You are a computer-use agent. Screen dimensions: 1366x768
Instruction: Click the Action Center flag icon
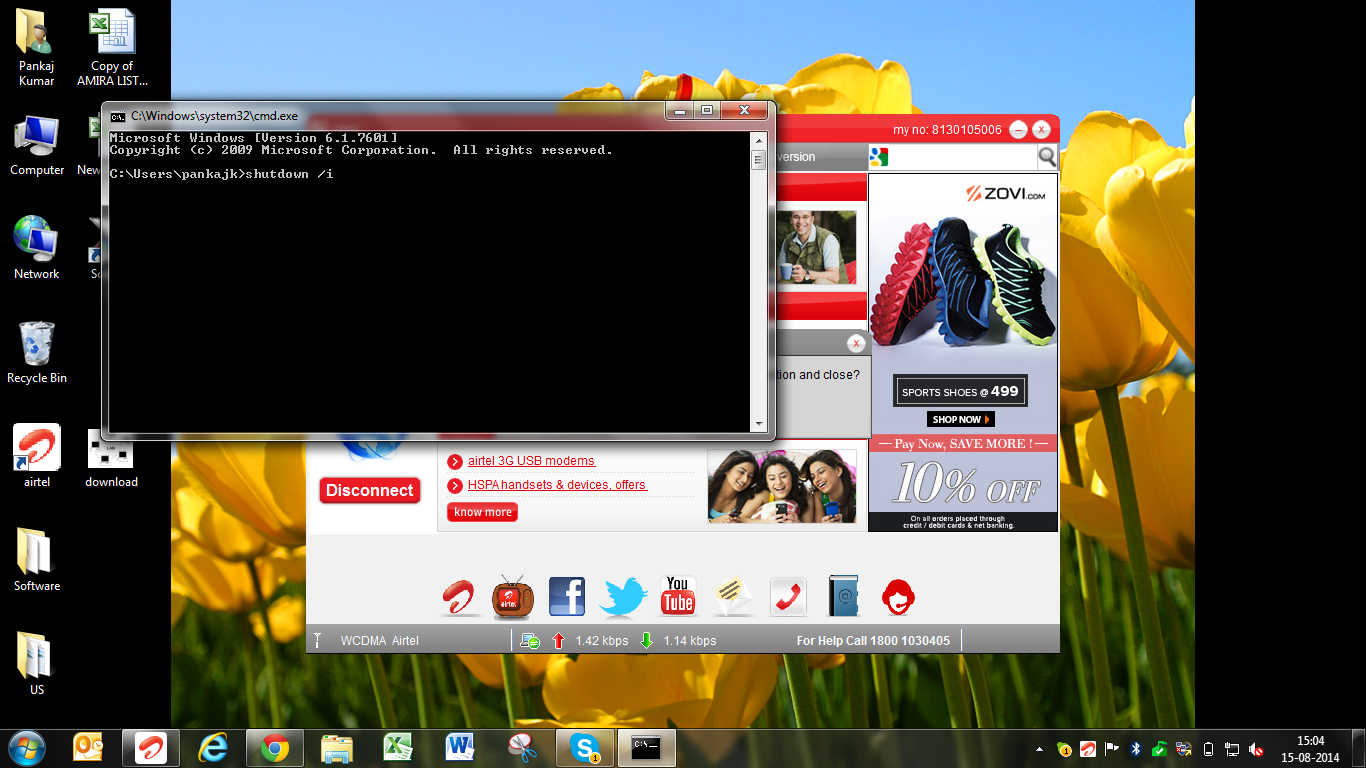[x=1111, y=749]
